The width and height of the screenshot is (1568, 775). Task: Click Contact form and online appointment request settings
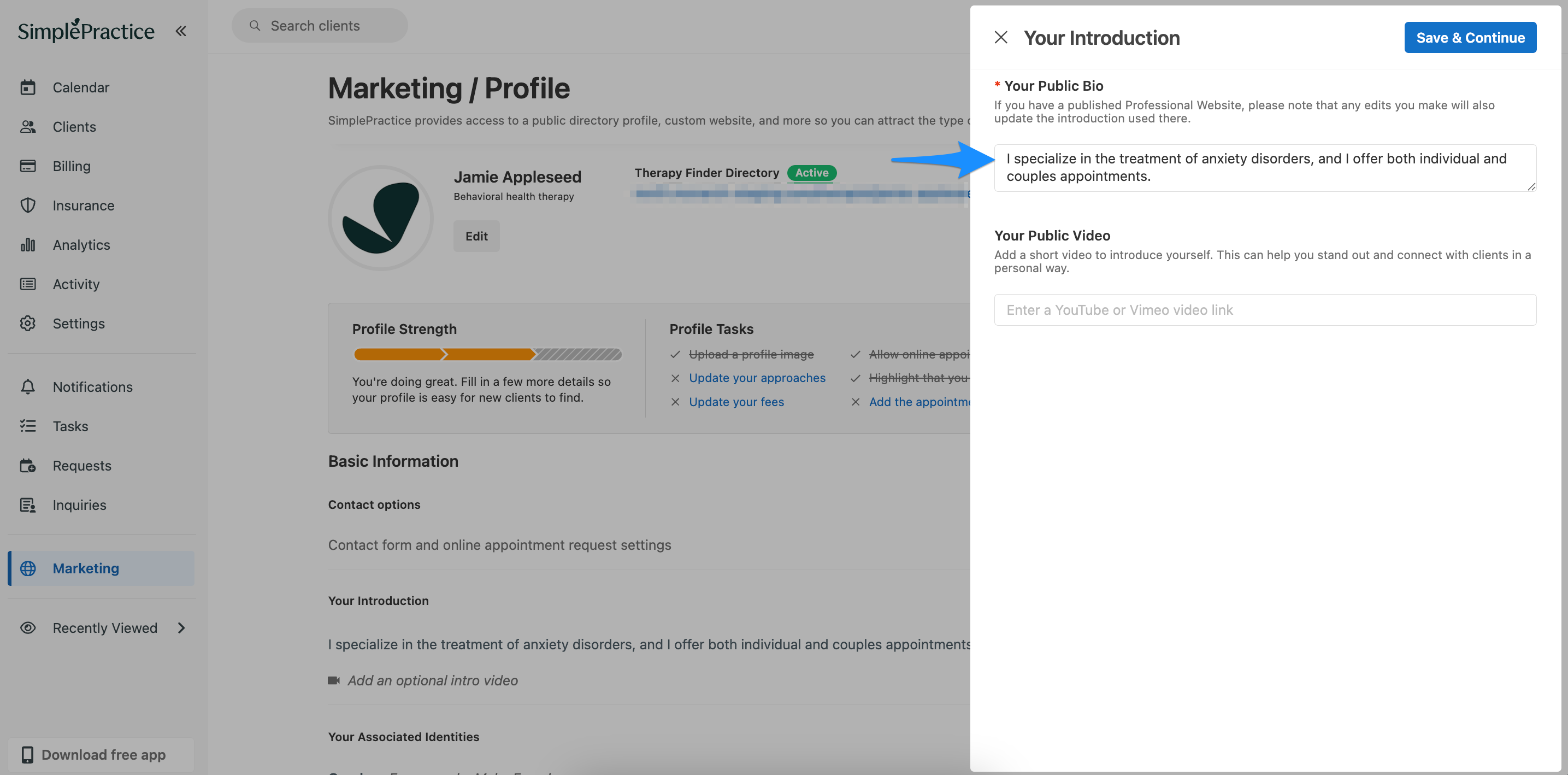499,544
